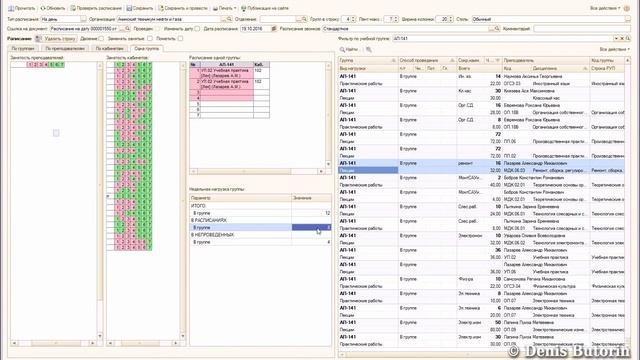Open the top-right Все действия menu
The image size is (640, 360).
tap(605, 8)
